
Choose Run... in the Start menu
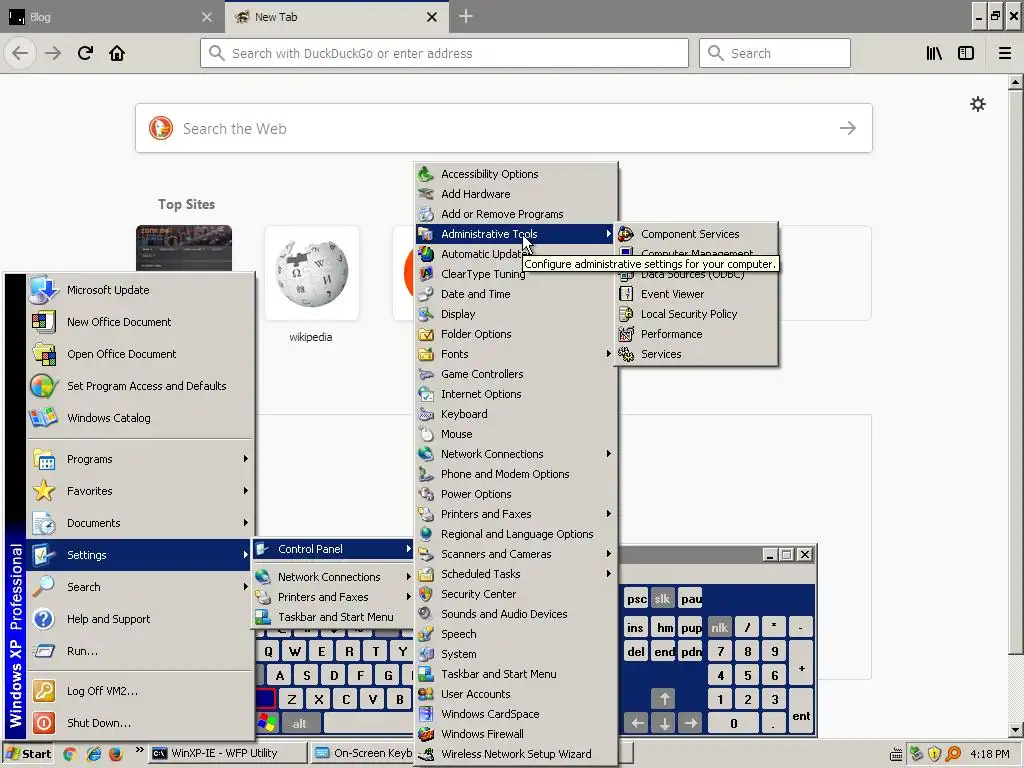pyautogui.click(x=140, y=651)
